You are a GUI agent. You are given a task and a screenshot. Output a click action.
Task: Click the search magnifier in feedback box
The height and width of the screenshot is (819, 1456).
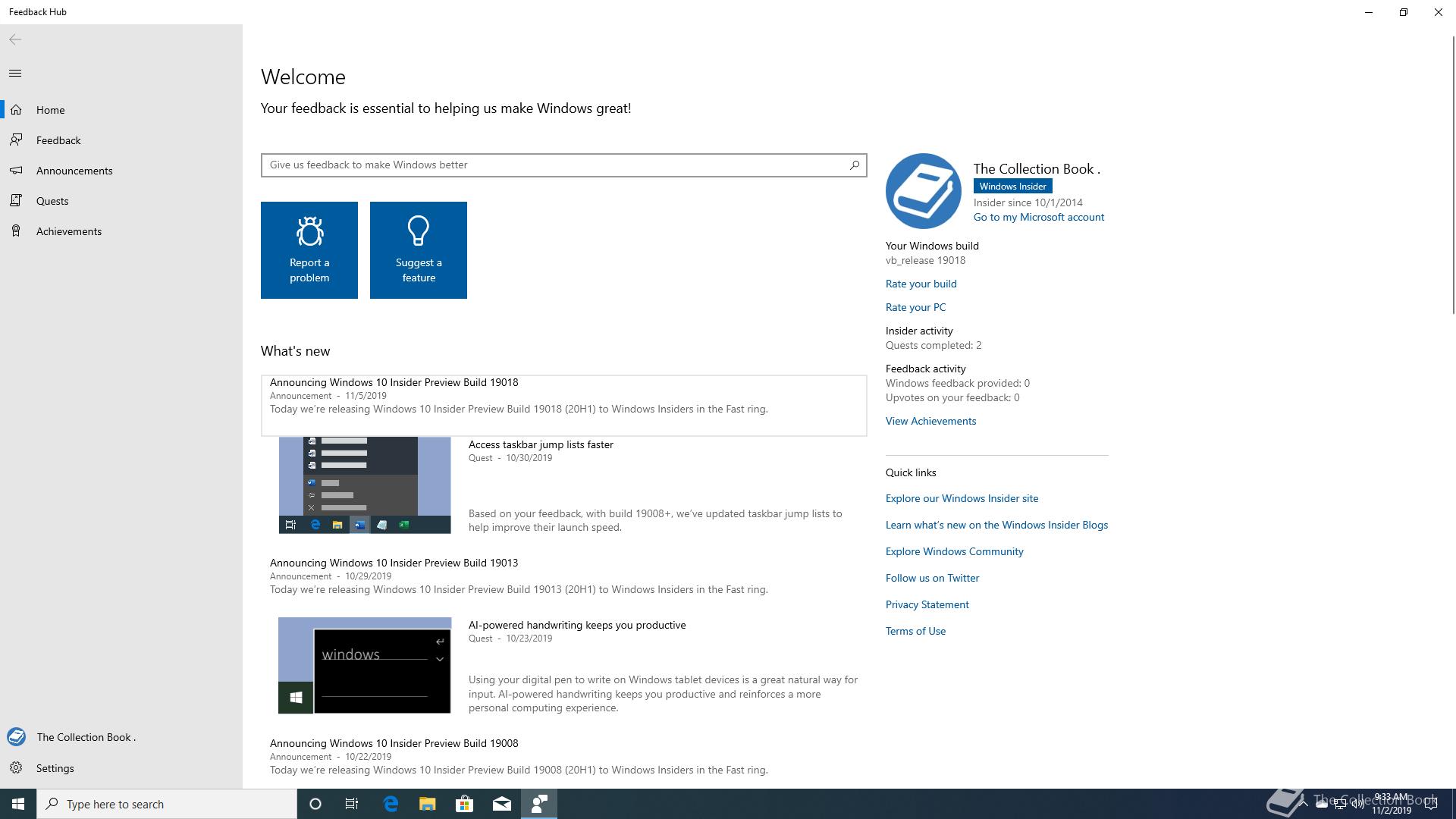coord(855,165)
